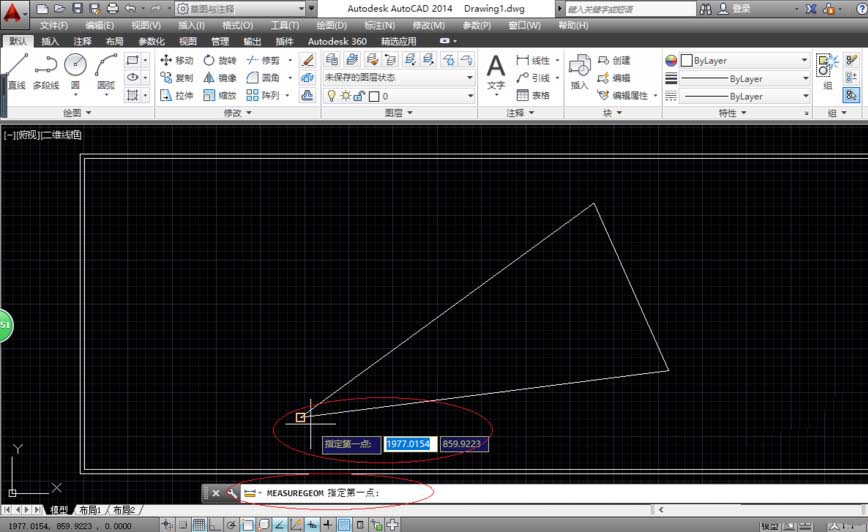Click the Move (移动) tool
Screen dimensions: 868x532
pyautogui.click(x=177, y=60)
